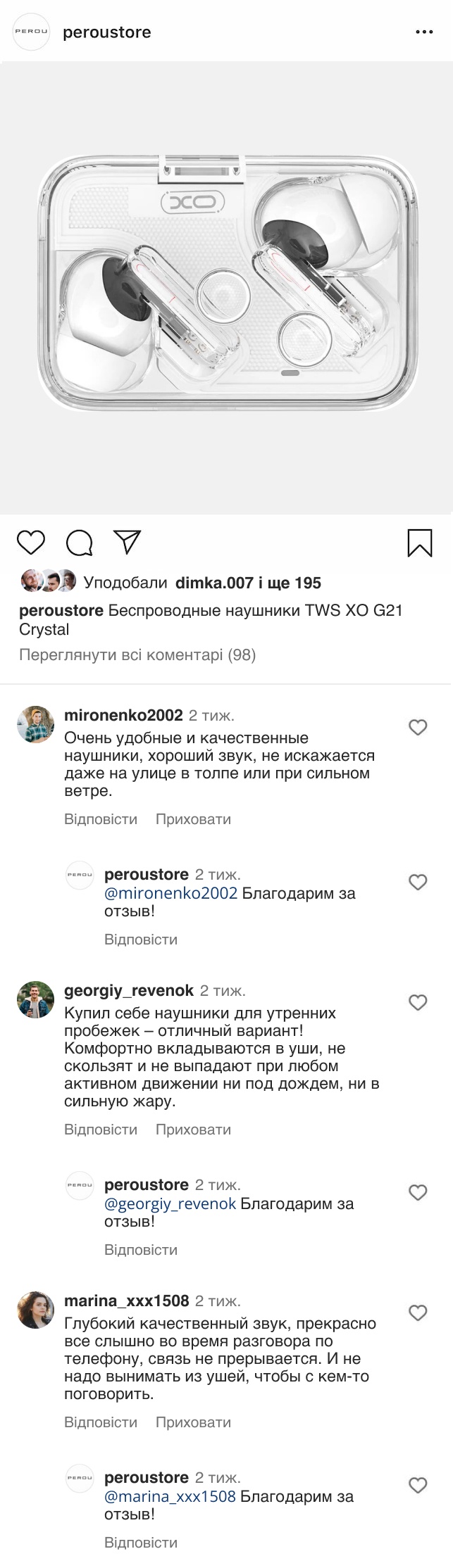
Task: Hide marina_xxx1508's comment via Приховати
Action: (193, 1422)
